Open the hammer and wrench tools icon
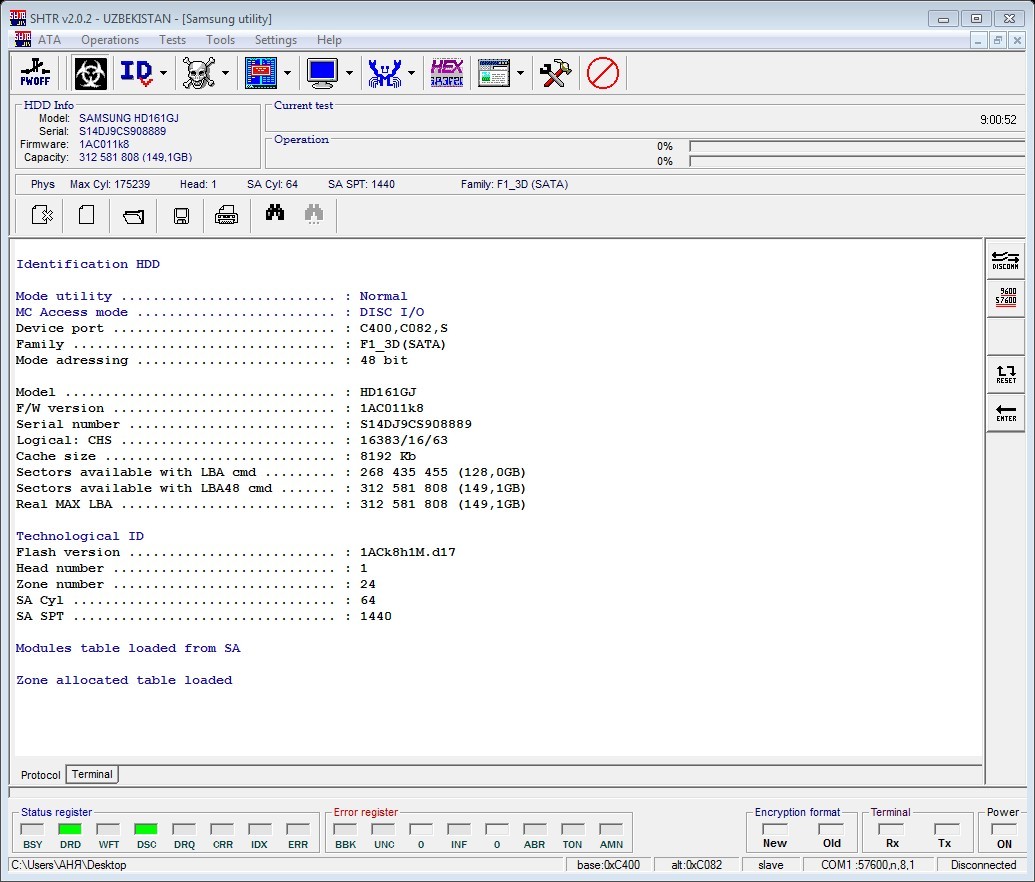 click(555, 73)
